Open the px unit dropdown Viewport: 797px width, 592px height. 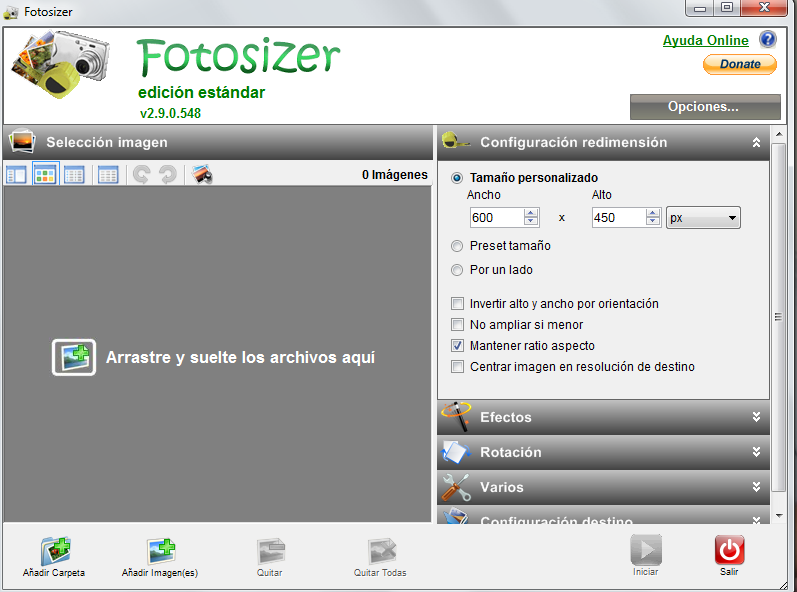pyautogui.click(x=703, y=217)
